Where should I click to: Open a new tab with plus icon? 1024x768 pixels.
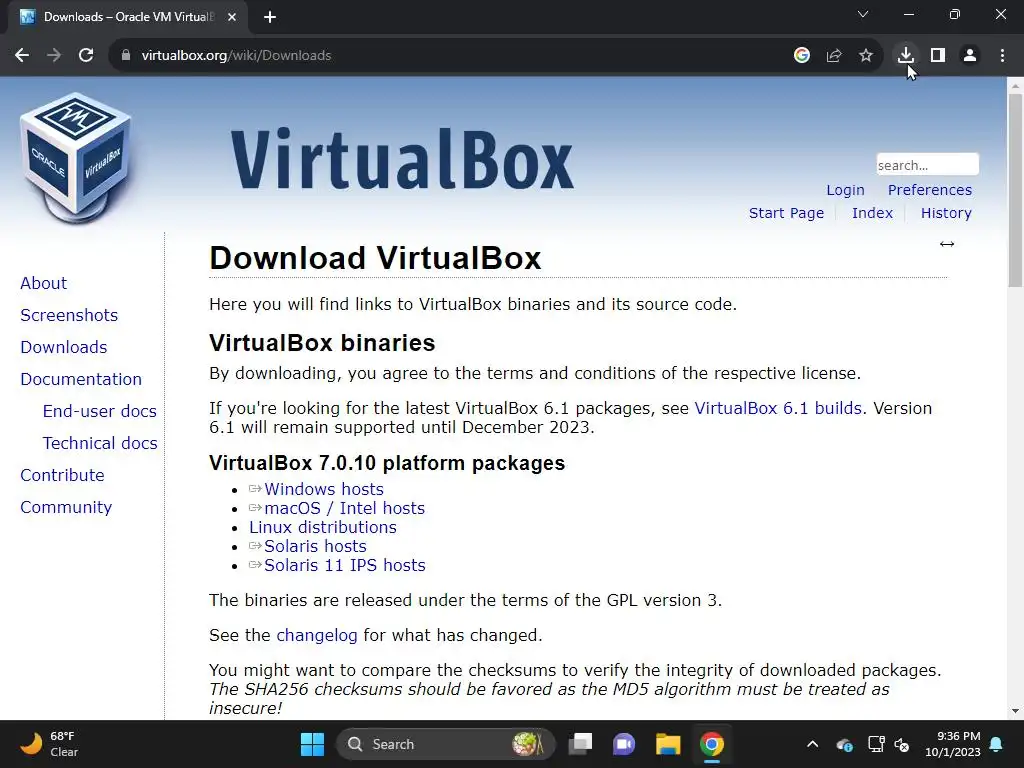[x=270, y=17]
